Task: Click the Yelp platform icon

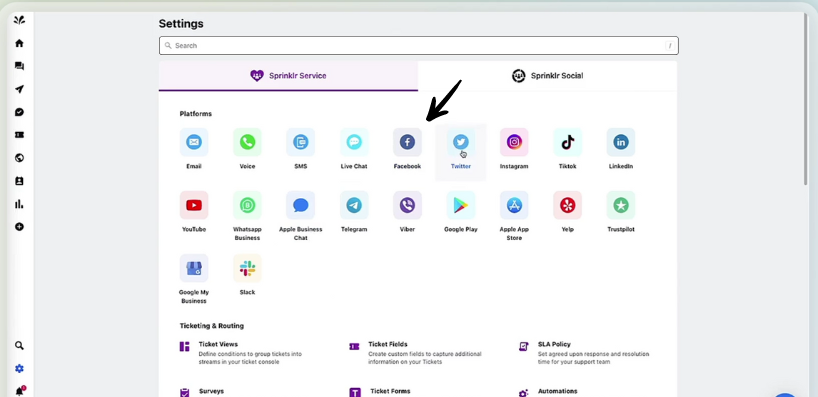Action: click(x=568, y=205)
